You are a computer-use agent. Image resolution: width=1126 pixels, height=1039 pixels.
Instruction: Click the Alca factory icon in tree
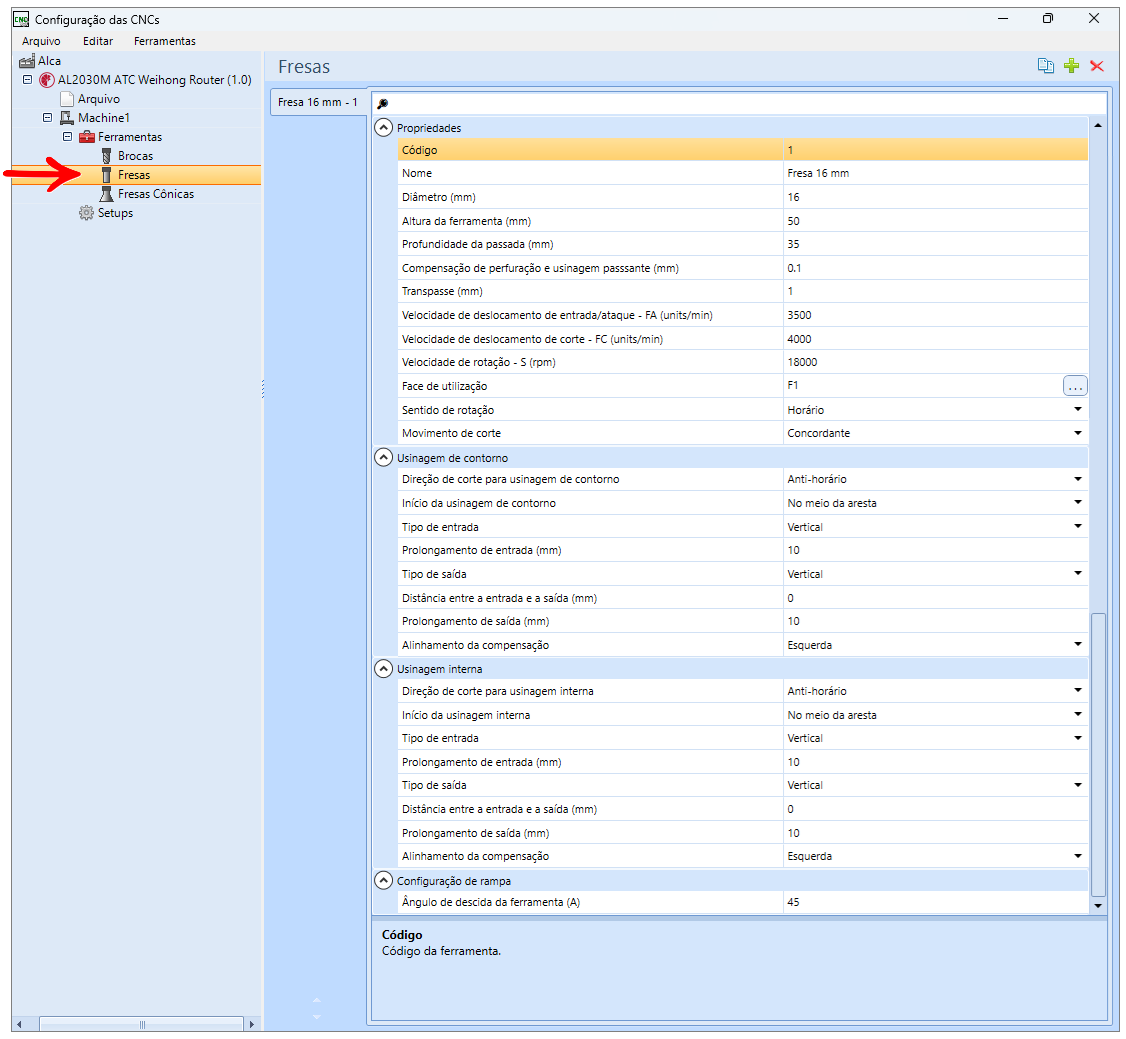pos(27,61)
